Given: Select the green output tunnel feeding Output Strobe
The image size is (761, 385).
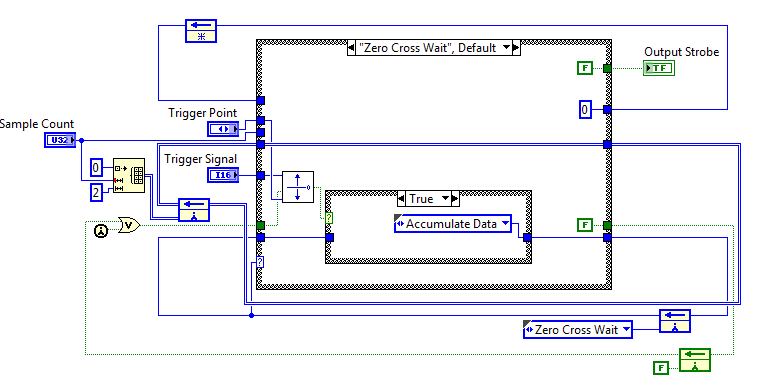Looking at the screenshot, I should pos(607,68).
